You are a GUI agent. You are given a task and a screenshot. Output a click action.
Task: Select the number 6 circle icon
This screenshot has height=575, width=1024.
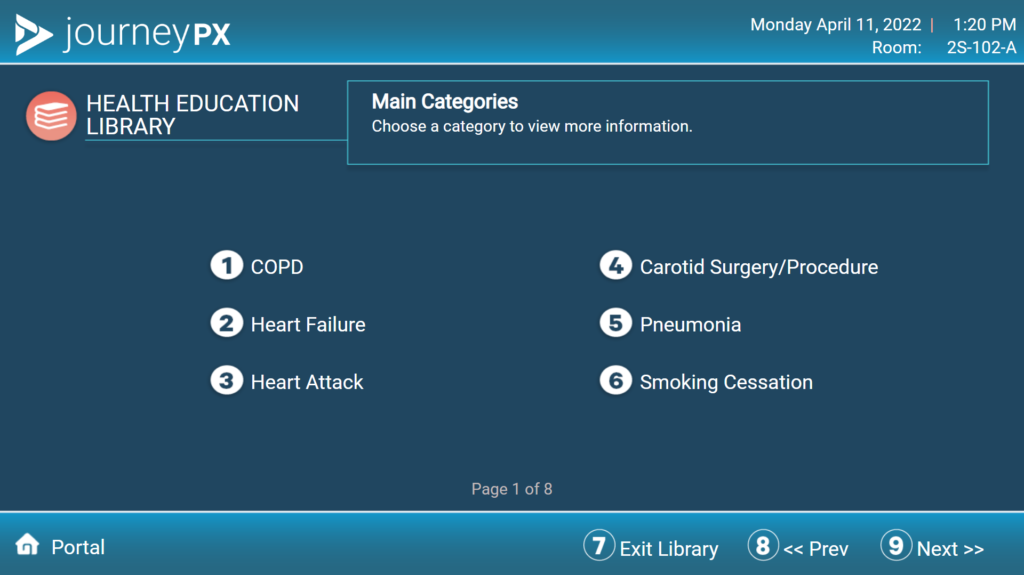[615, 380]
